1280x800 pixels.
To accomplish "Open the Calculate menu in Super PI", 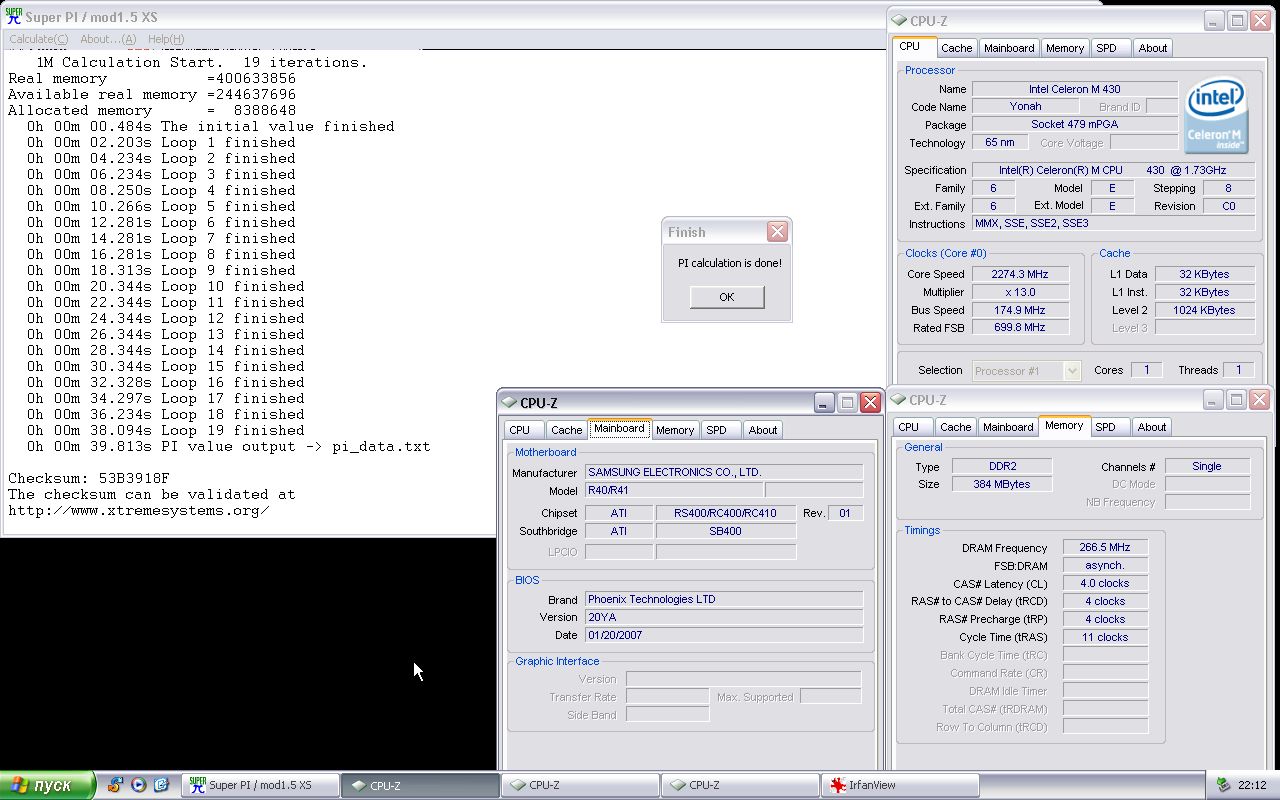I will coord(39,39).
